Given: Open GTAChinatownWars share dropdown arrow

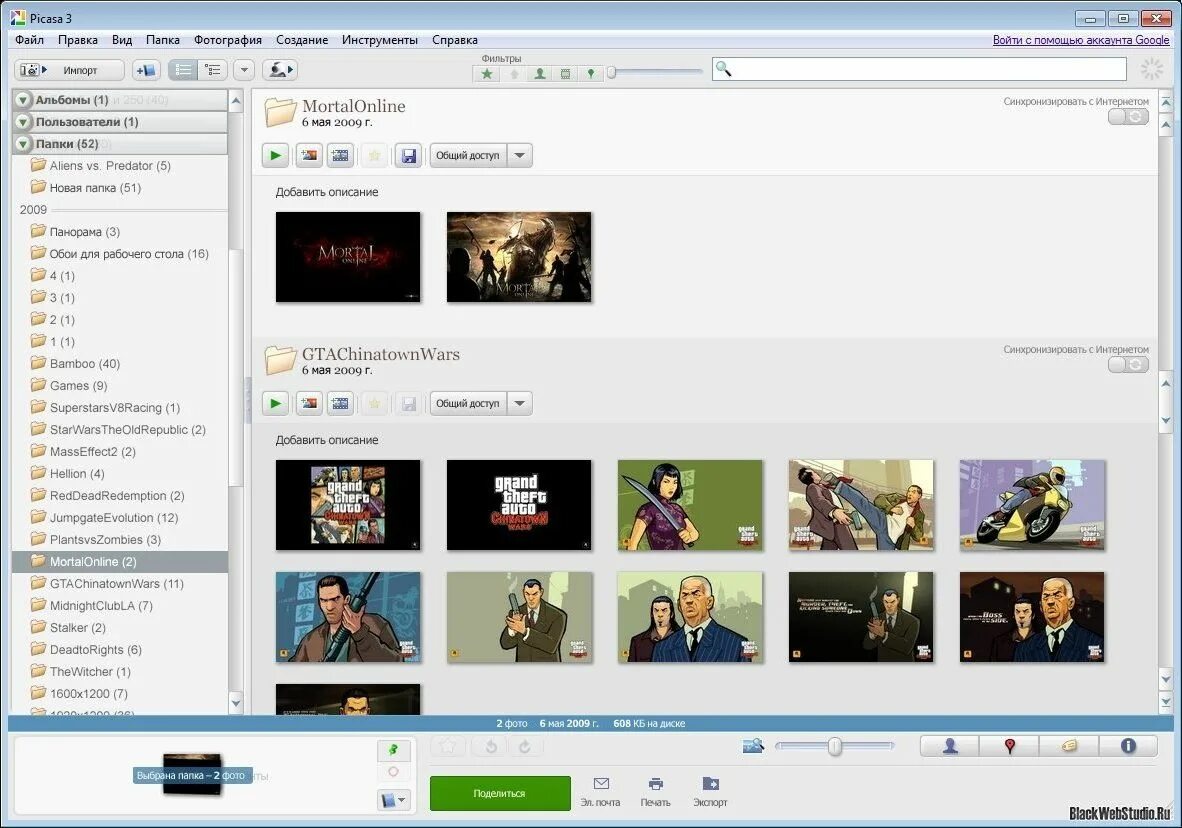Looking at the screenshot, I should (x=519, y=403).
